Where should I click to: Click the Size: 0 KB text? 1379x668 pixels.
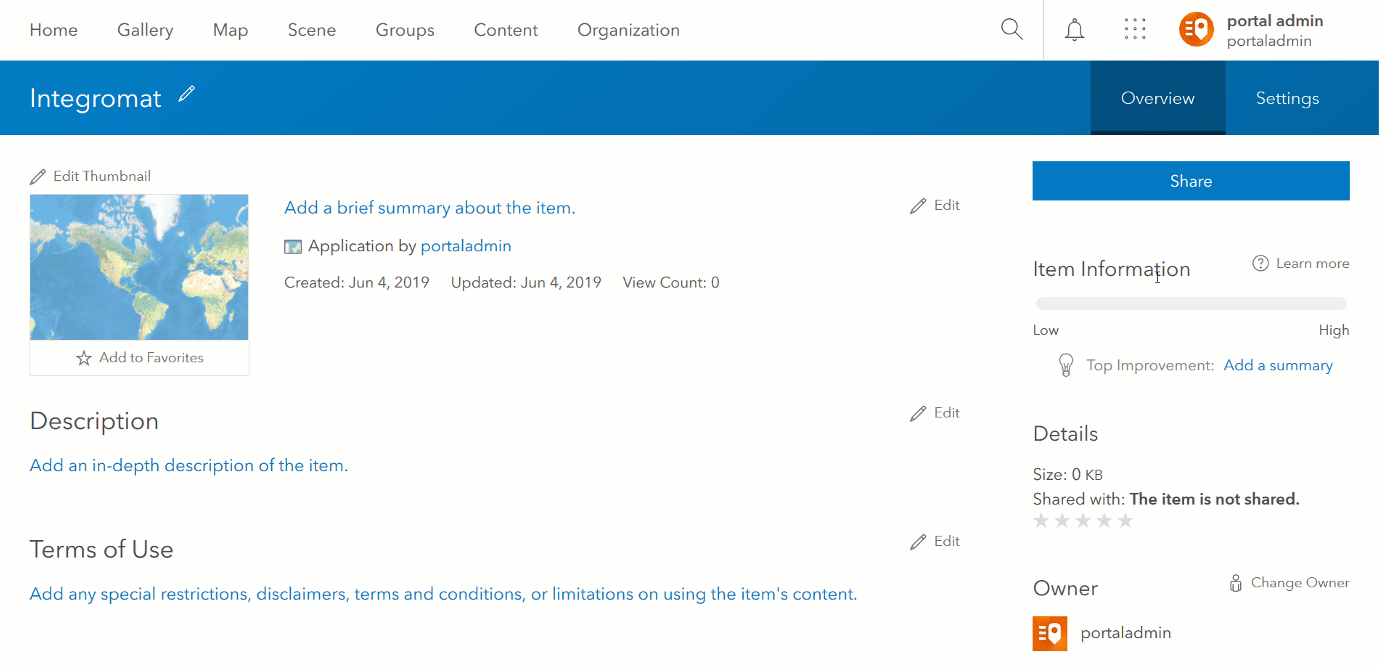click(x=1068, y=475)
